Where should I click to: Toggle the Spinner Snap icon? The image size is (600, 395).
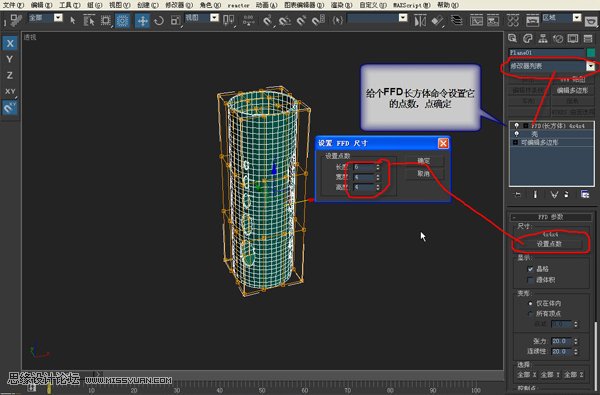[x=318, y=20]
